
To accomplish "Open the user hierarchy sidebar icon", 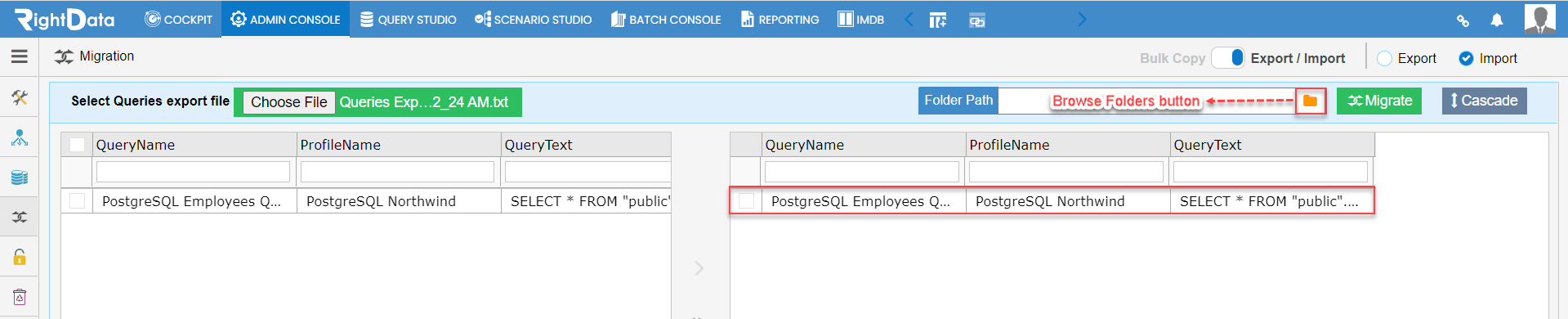I will (x=20, y=137).
